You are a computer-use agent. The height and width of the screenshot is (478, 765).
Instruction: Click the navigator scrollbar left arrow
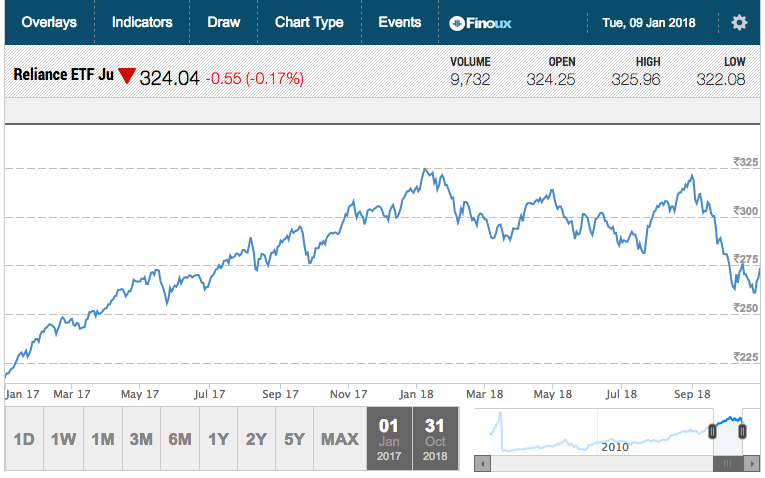pos(483,463)
